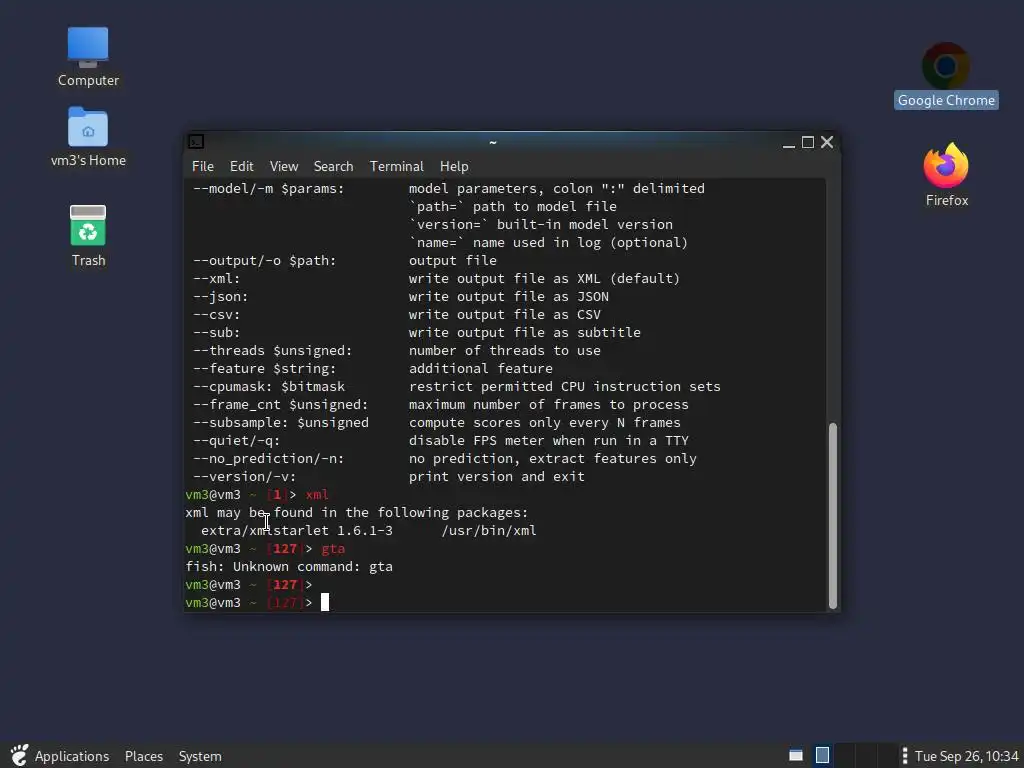
Task: Click '`path=` path to model file' line
Action: [513, 206]
